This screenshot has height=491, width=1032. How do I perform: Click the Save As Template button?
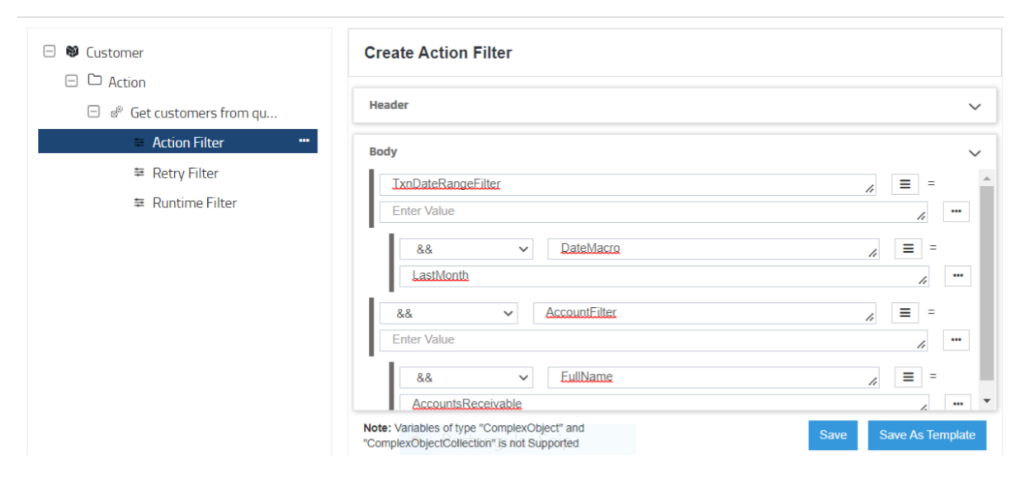(927, 435)
